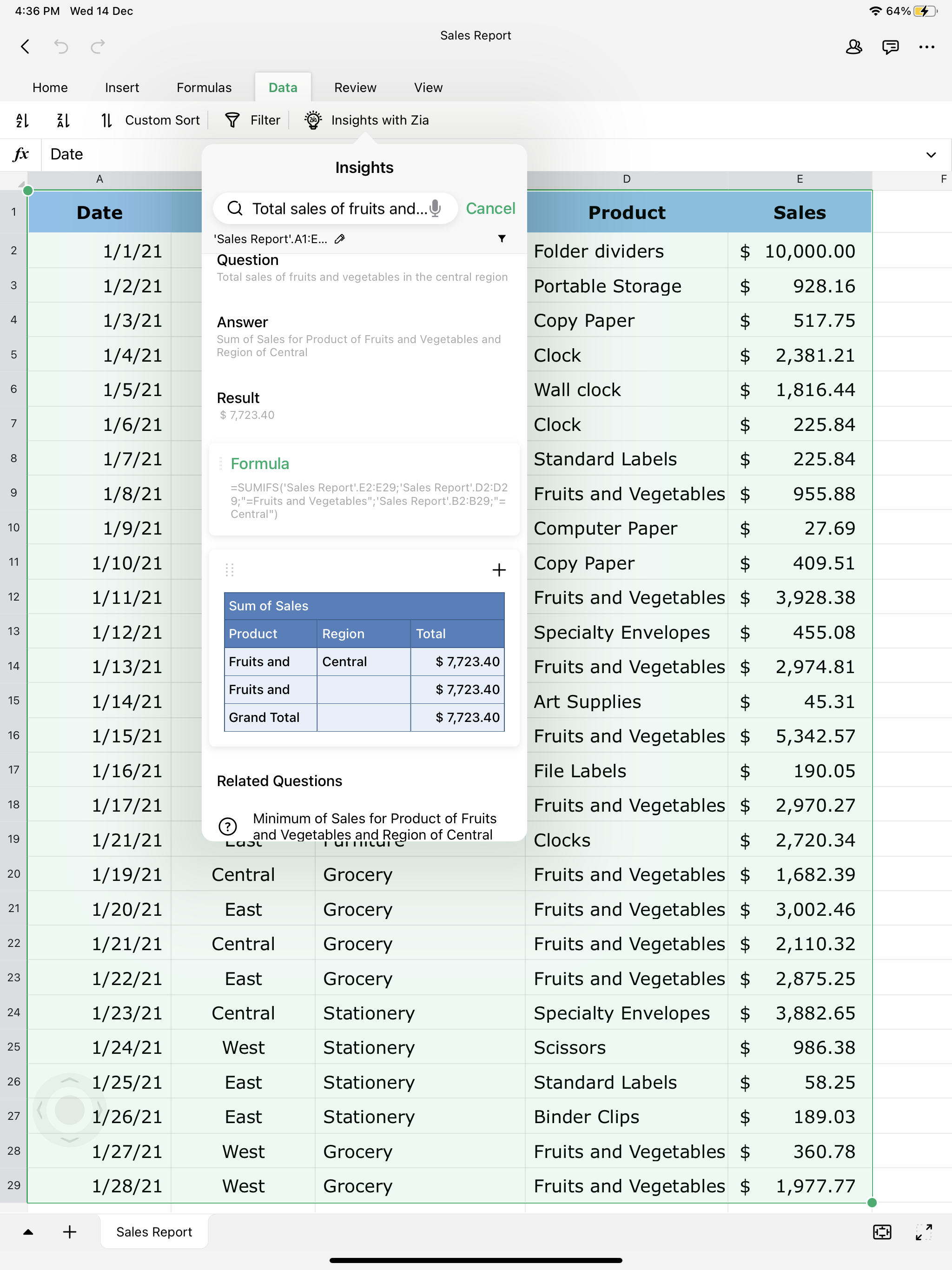This screenshot has width=952, height=1270.
Task: Expand the sheet list up arrow
Action: 27,1231
